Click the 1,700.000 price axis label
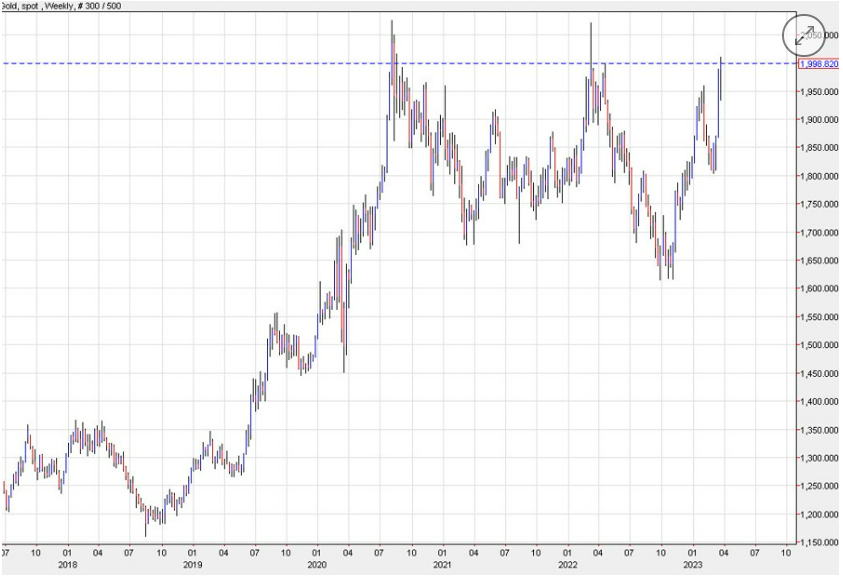 click(819, 233)
